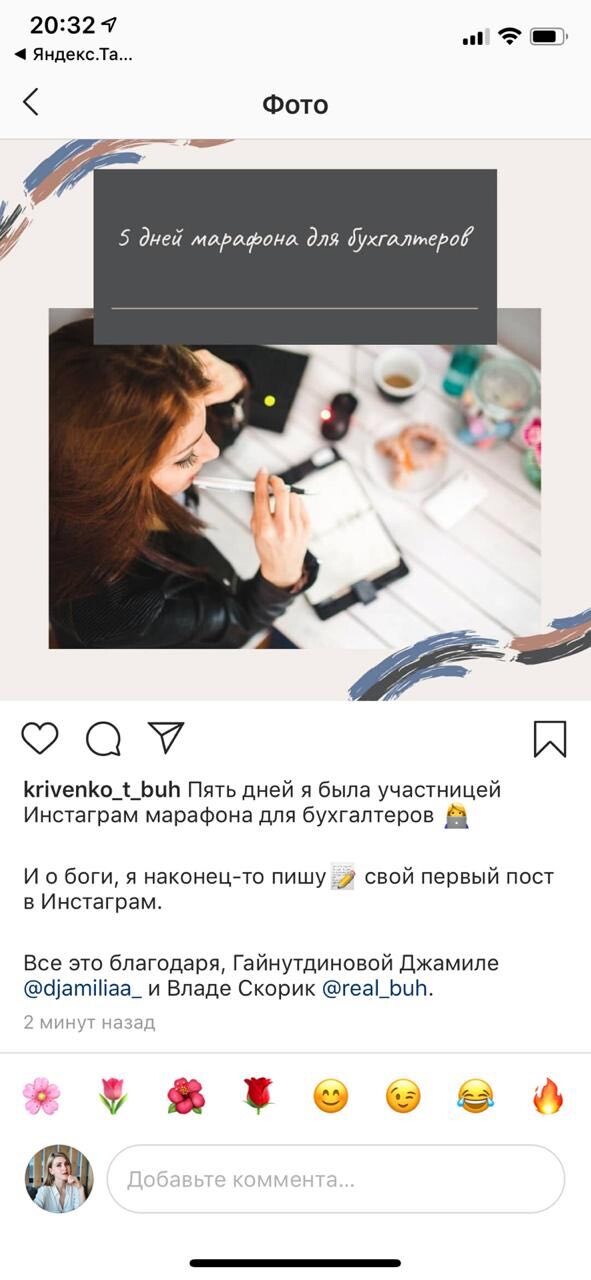Open comments via speech bubble icon

(x=103, y=739)
